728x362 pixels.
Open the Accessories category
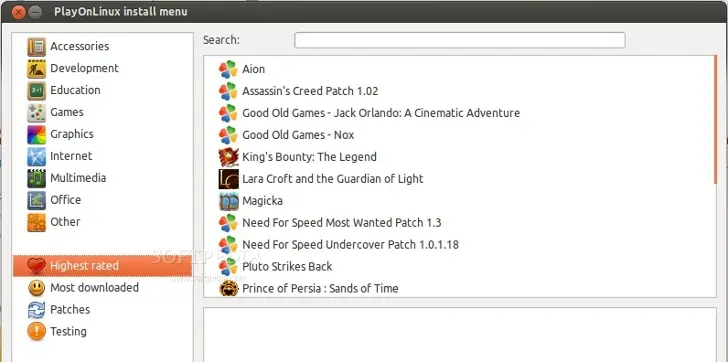(79, 46)
